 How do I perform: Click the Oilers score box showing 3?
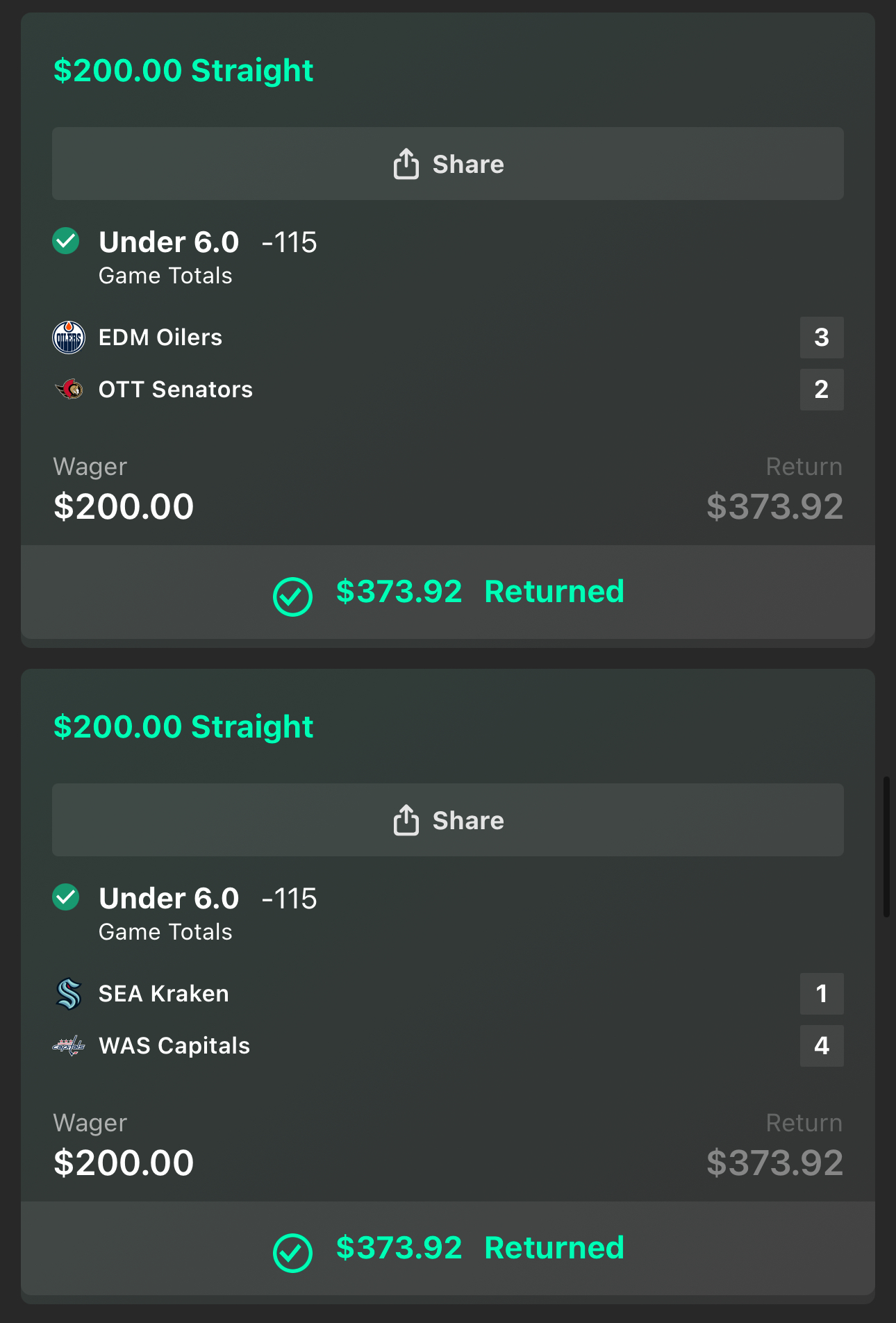click(x=822, y=338)
